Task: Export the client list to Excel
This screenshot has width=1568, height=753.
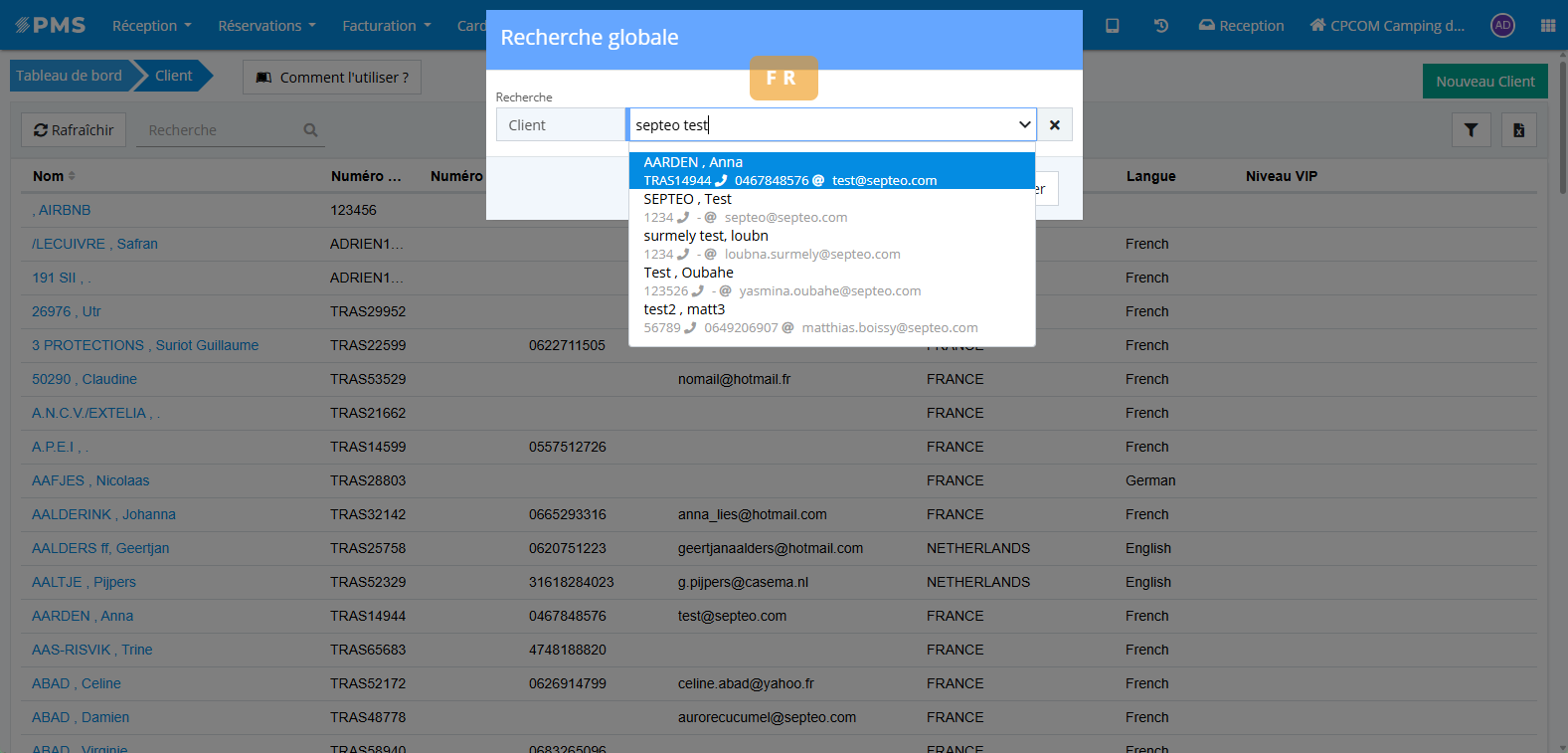Action: point(1518,130)
